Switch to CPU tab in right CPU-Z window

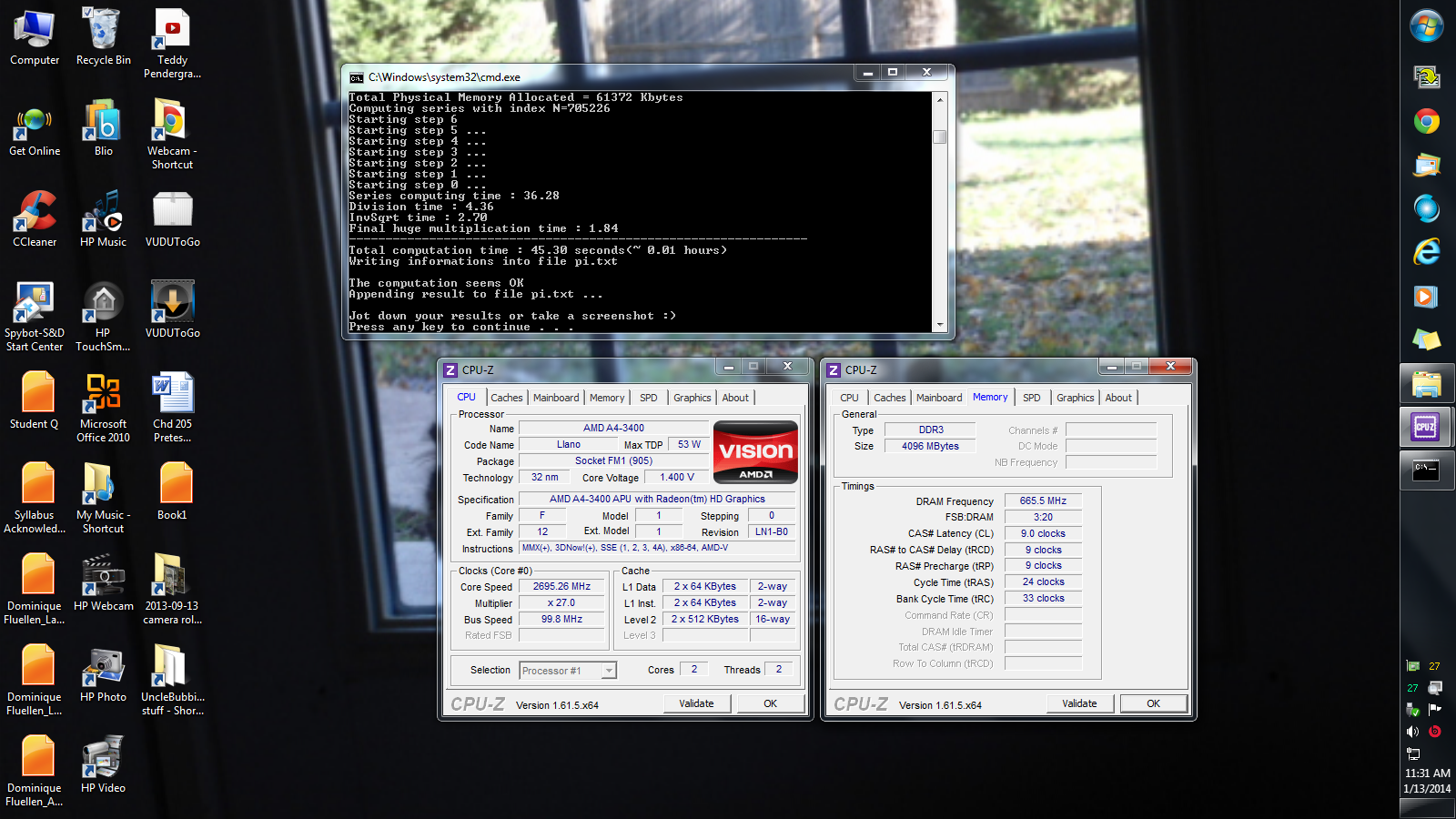849,398
